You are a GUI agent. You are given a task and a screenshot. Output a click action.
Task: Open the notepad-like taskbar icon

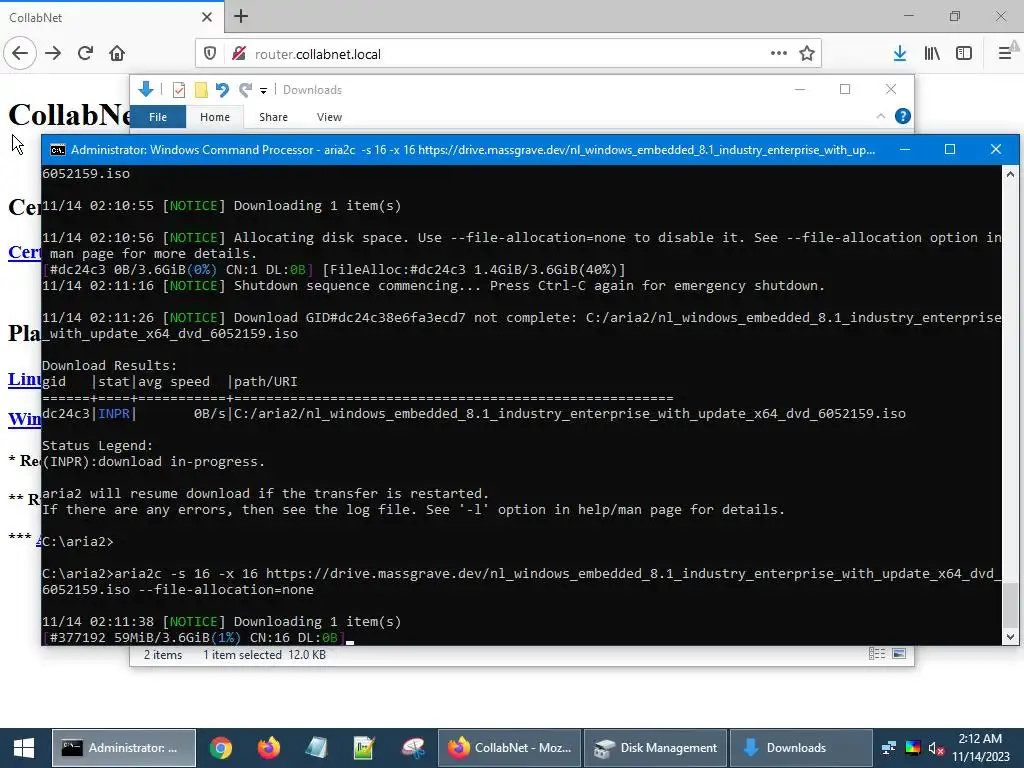point(316,748)
